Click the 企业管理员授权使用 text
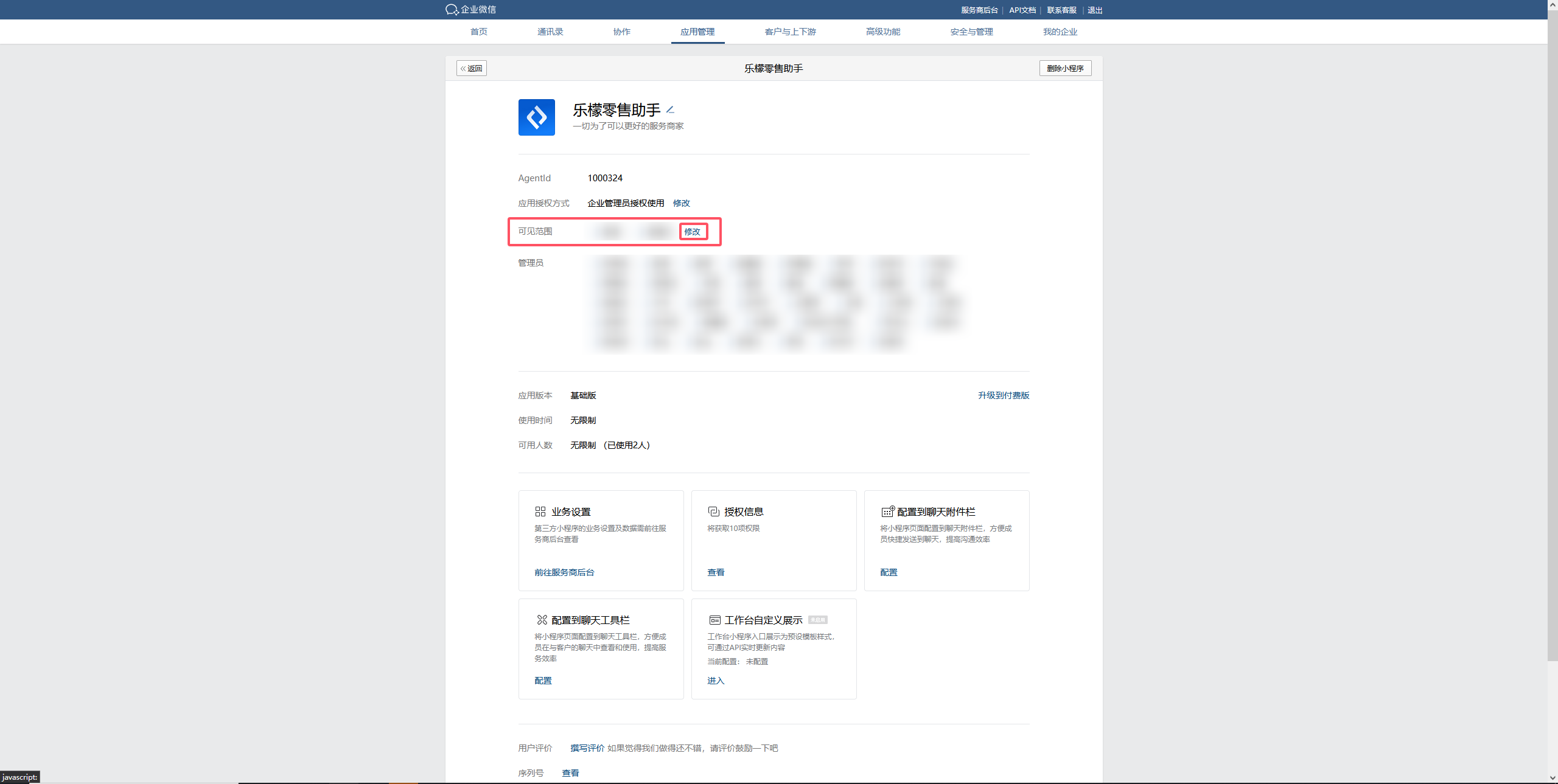Image resolution: width=1558 pixels, height=784 pixels. pyautogui.click(x=626, y=203)
